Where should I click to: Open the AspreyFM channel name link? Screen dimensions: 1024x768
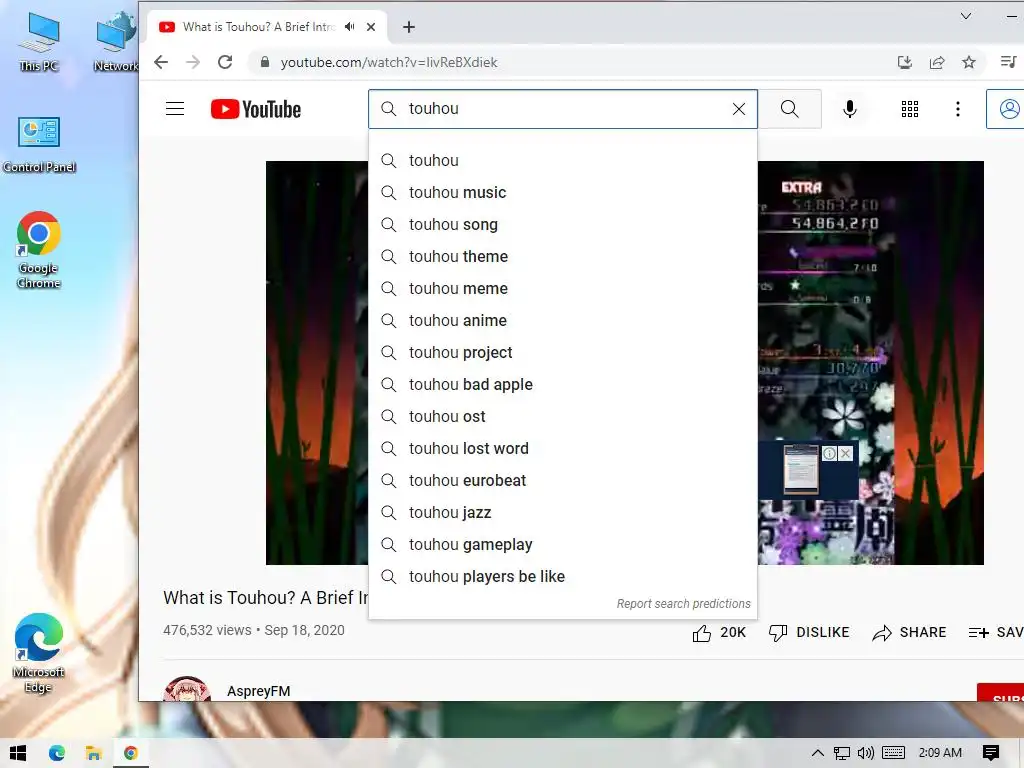[259, 691]
